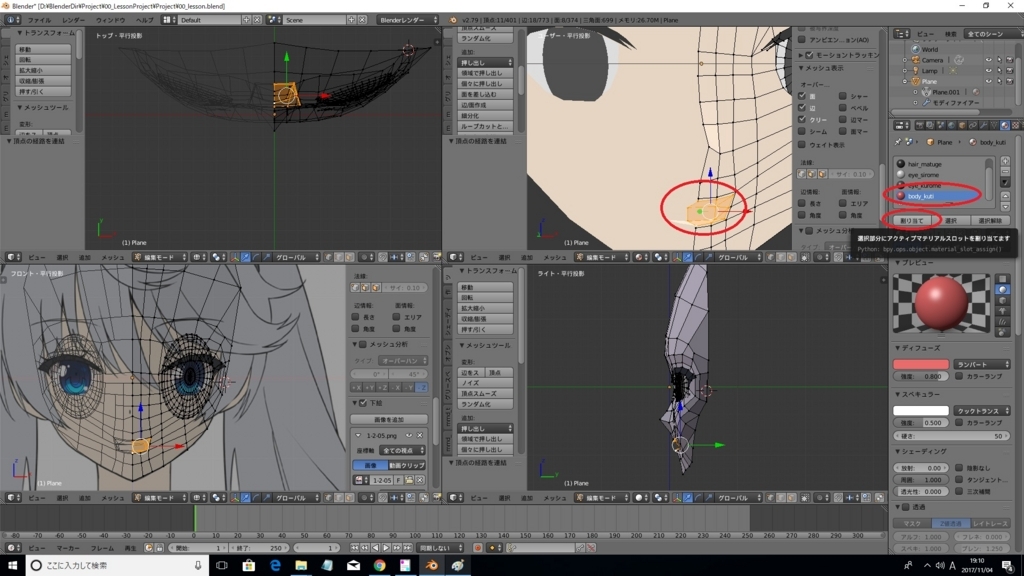The width and height of the screenshot is (1024, 576).
Task: Move material slot down arrow
Action: (x=1005, y=207)
